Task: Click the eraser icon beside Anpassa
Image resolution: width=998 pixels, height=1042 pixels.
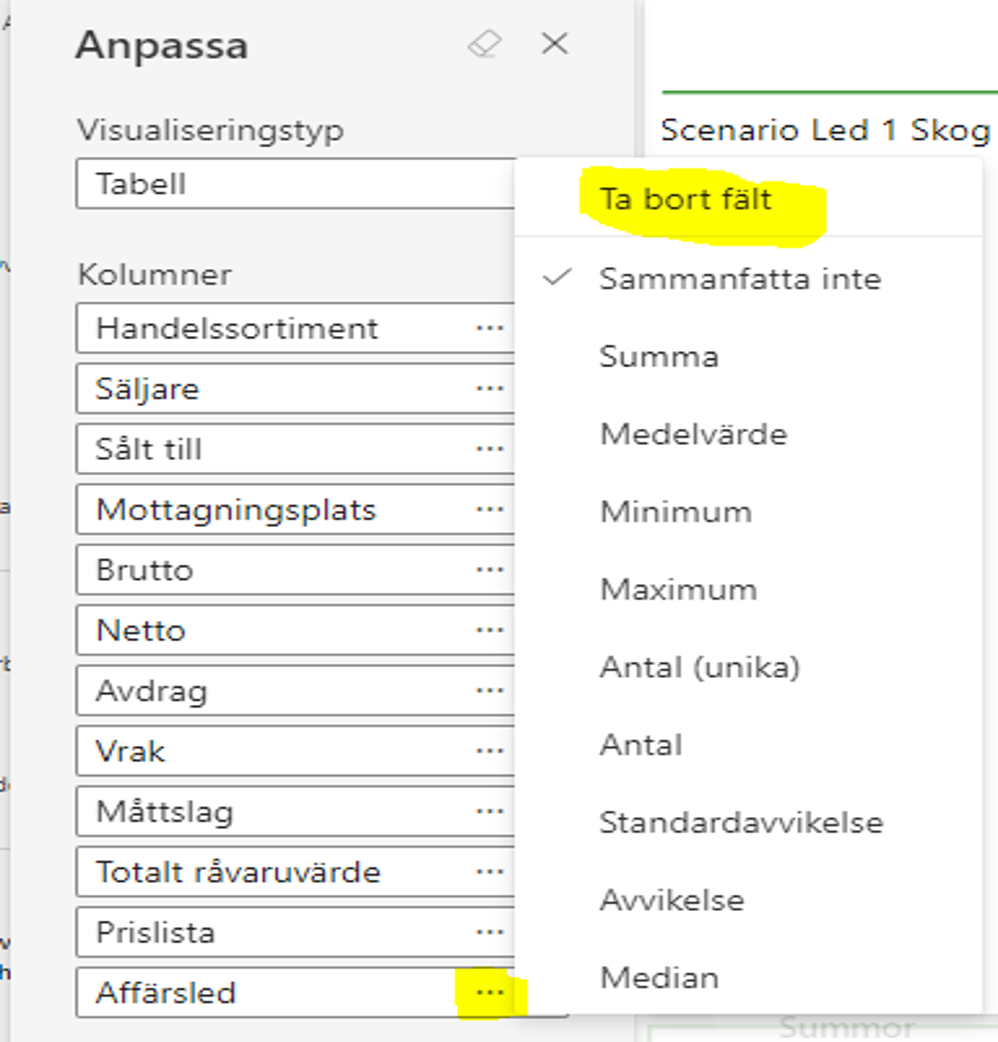Action: point(485,45)
